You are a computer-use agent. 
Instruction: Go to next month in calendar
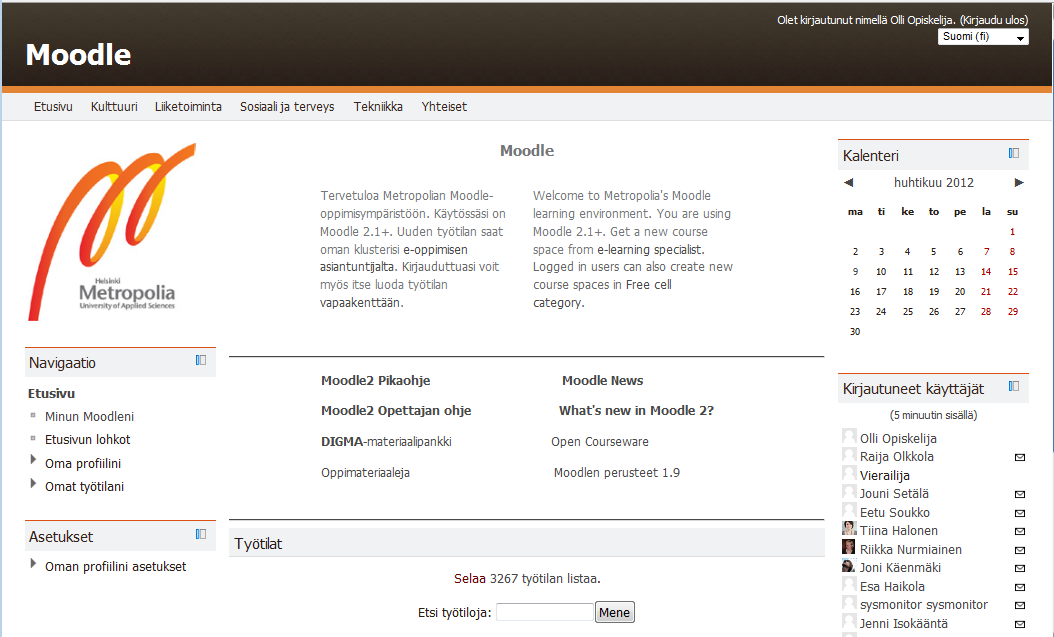click(x=1019, y=183)
